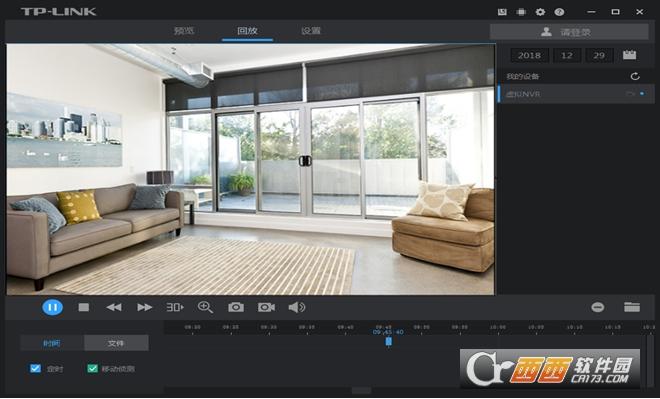Select the year field showing 2018
Screen dimensions: 660x399
point(530,55)
